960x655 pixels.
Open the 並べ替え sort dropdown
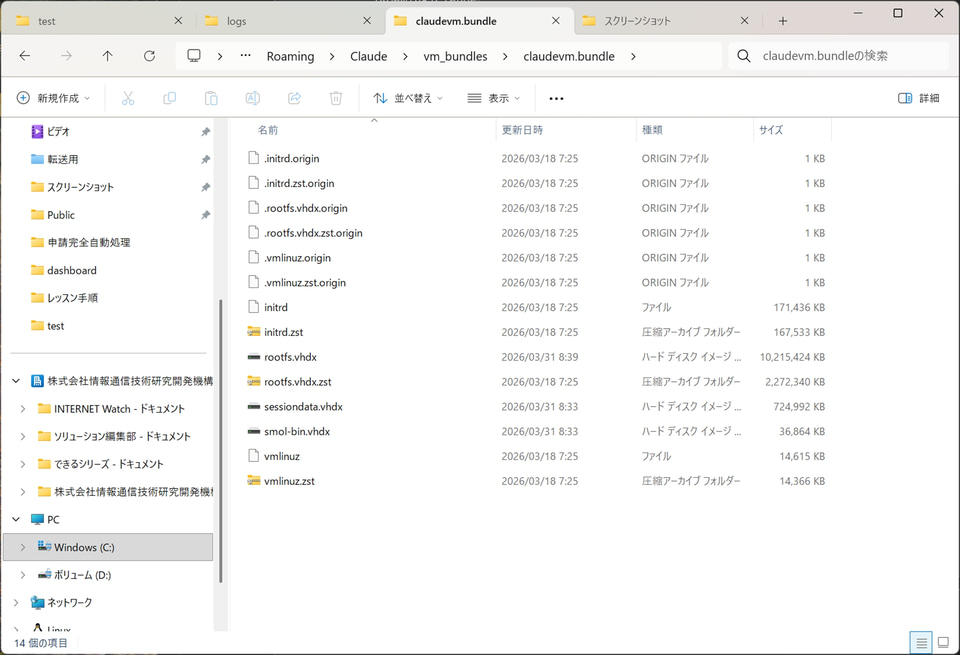[408, 98]
